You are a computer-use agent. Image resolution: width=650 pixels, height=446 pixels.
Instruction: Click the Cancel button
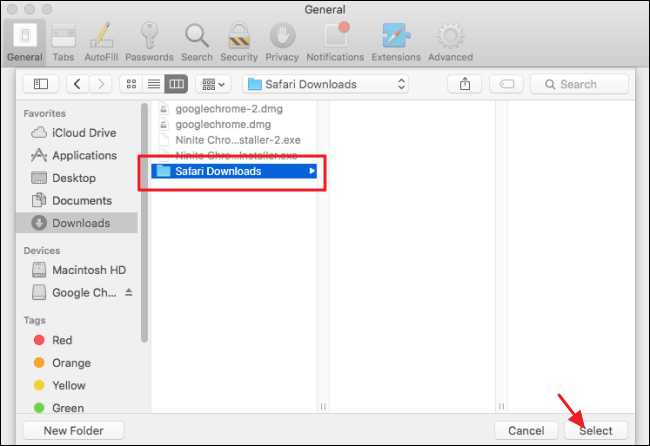tap(526, 431)
